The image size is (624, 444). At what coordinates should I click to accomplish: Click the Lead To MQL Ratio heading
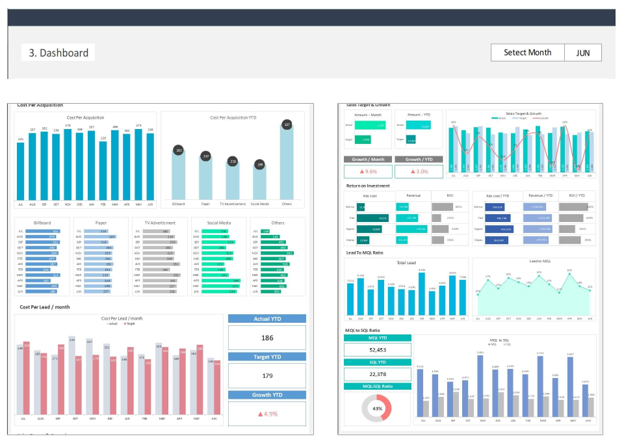pos(365,253)
